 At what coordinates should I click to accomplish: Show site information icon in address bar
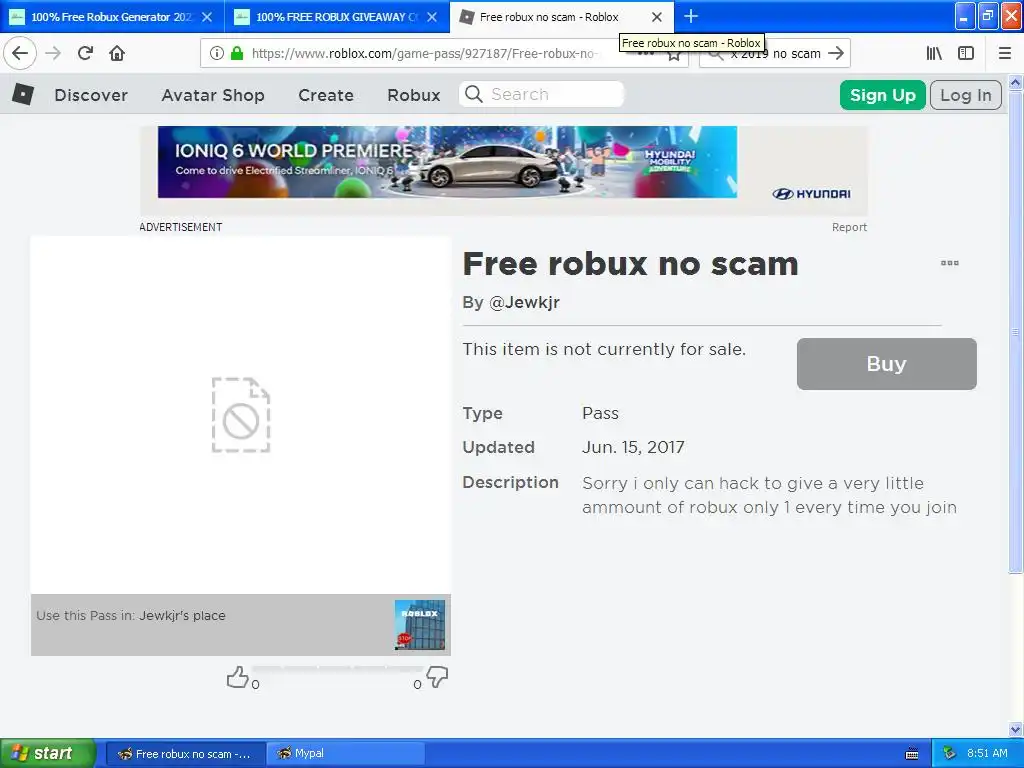point(217,54)
